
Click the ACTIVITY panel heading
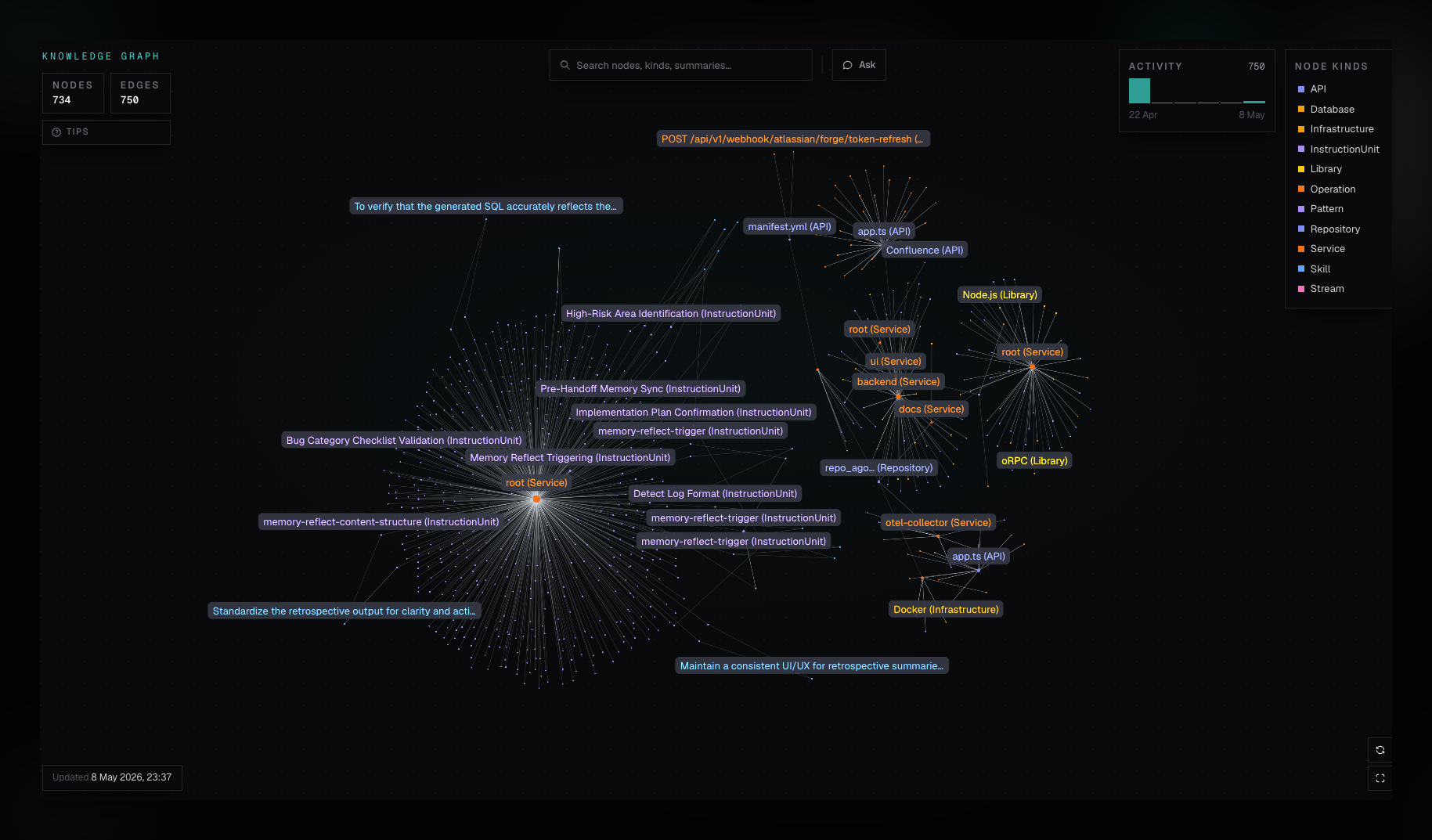point(1156,67)
